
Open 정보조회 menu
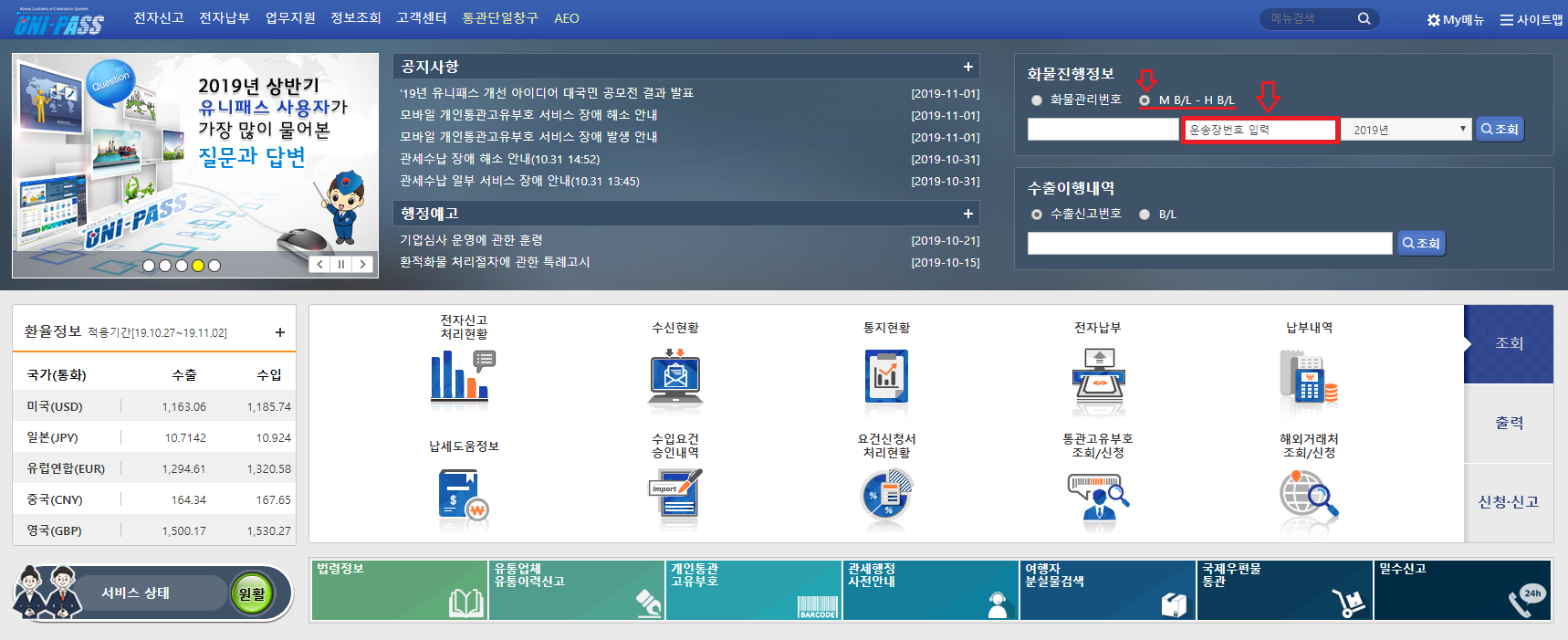click(356, 18)
